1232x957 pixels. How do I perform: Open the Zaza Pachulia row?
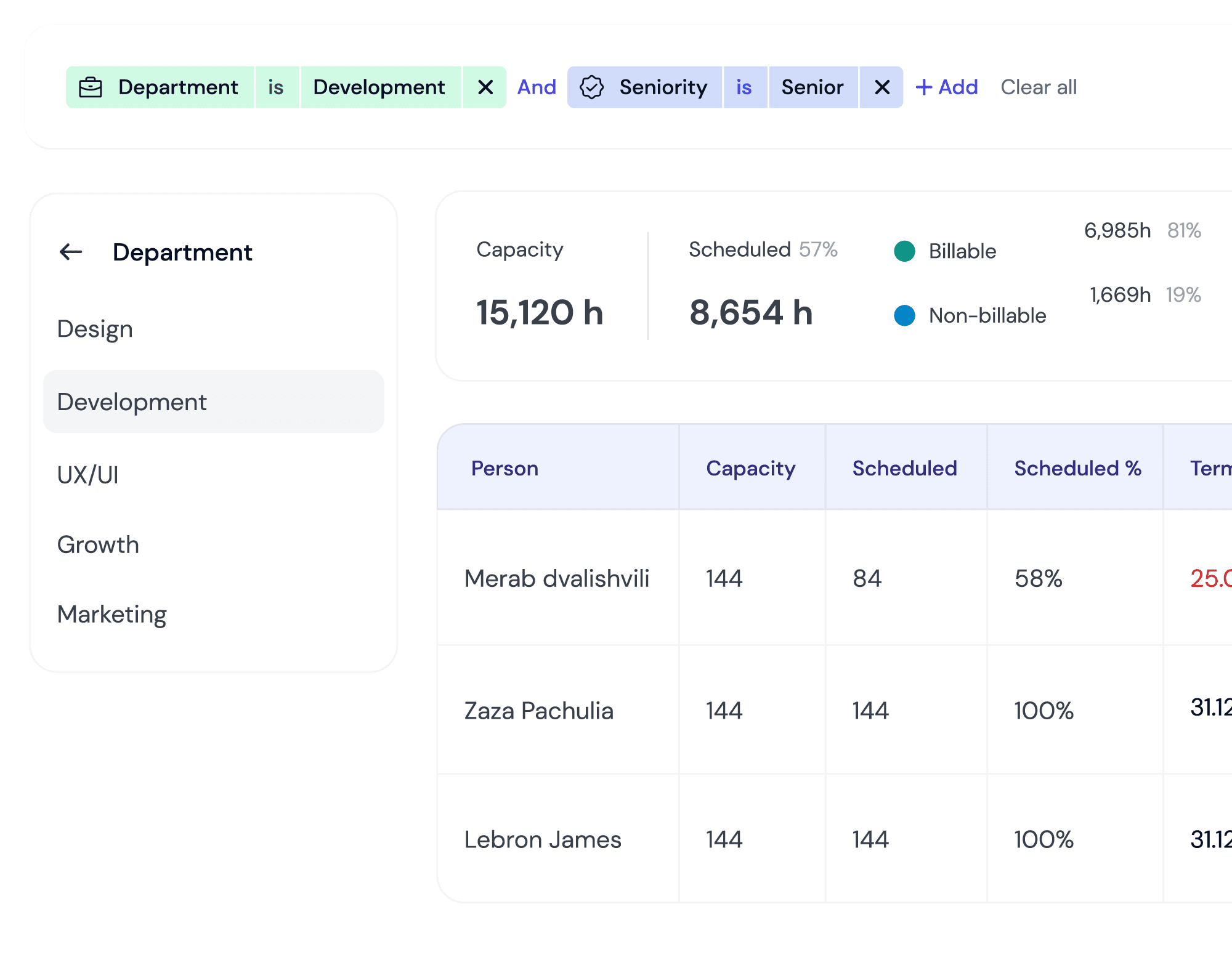[539, 711]
